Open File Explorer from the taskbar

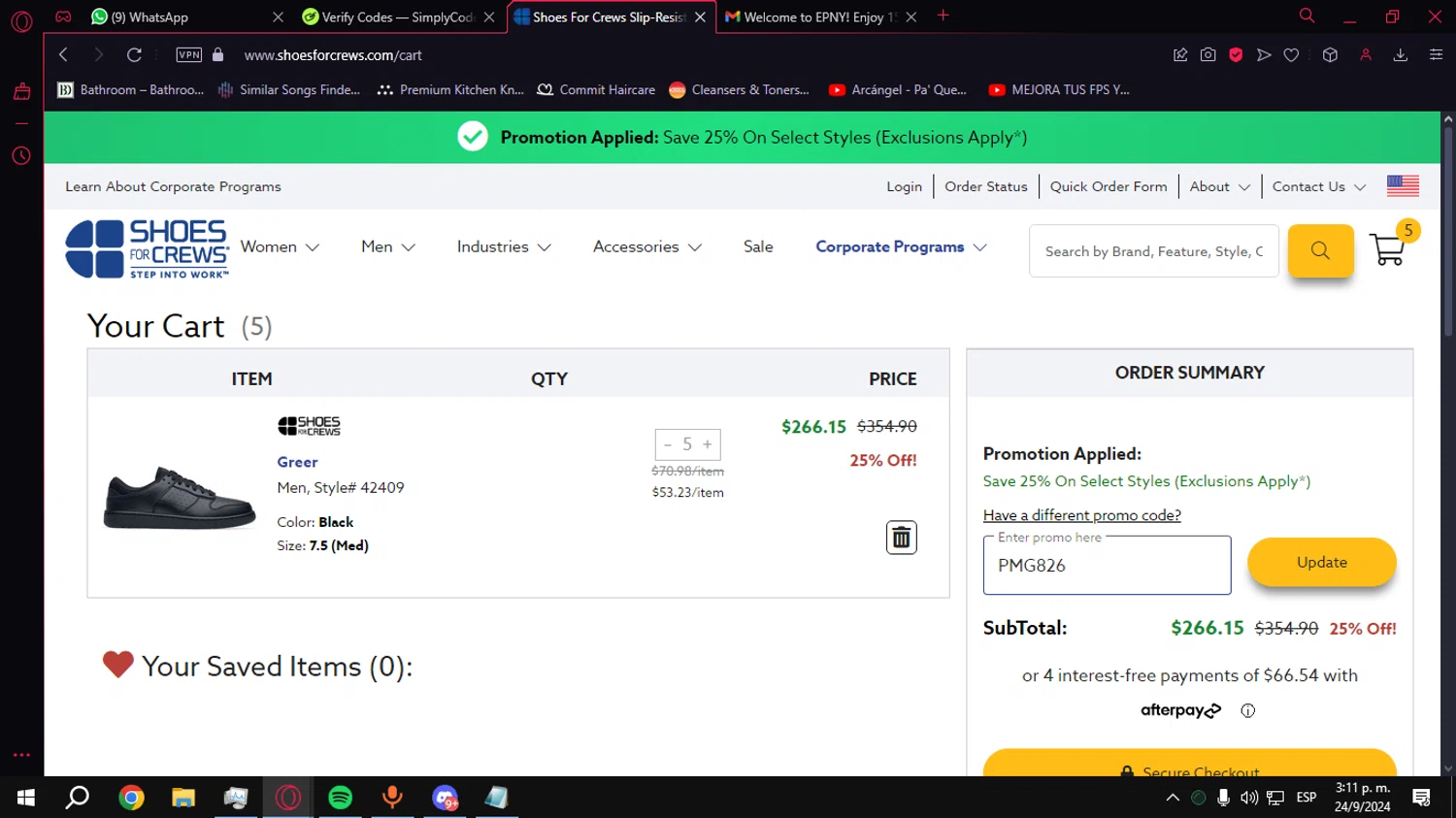(x=183, y=798)
